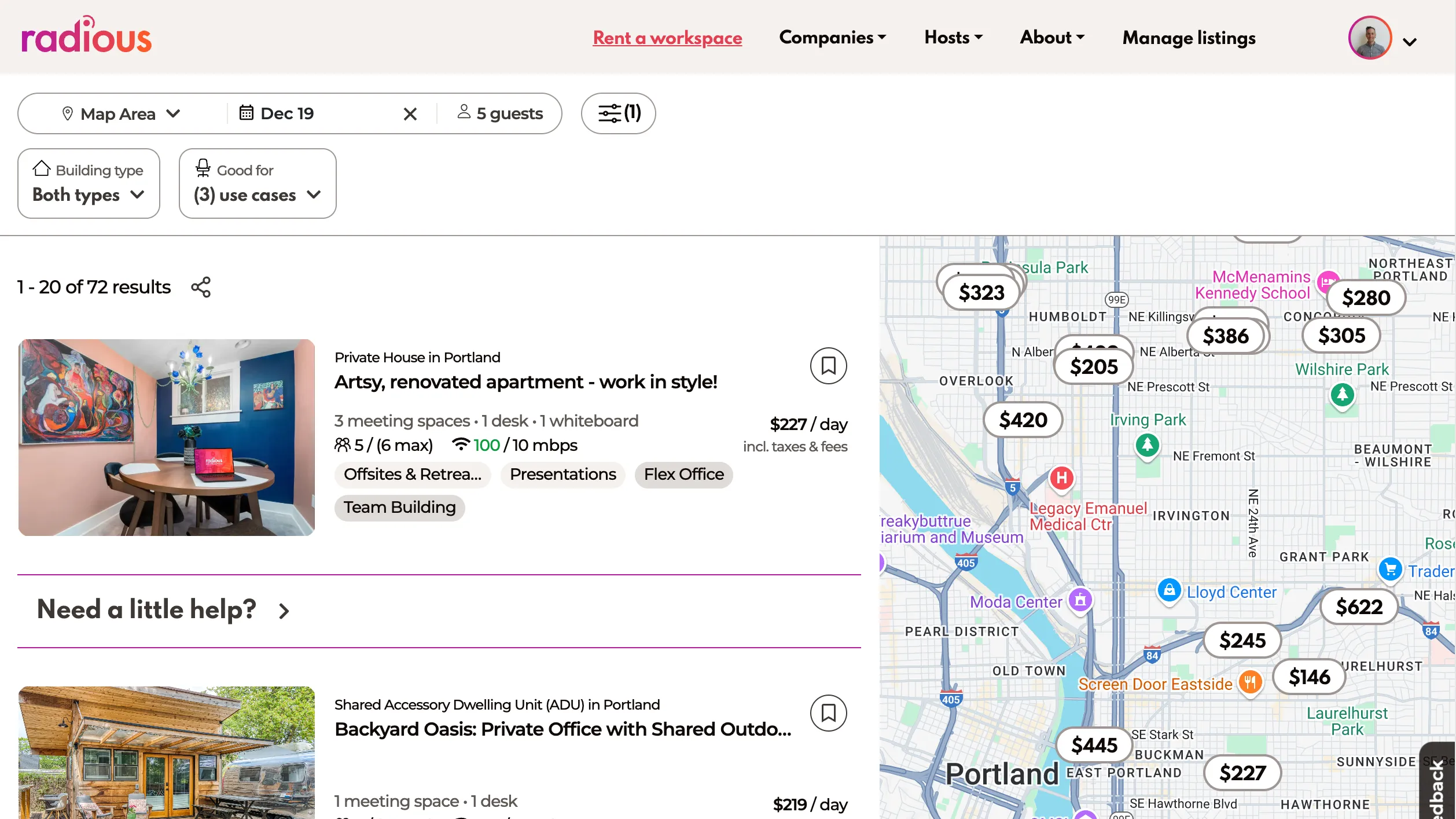Click '1 - 20 of 72 results' text

[94, 287]
